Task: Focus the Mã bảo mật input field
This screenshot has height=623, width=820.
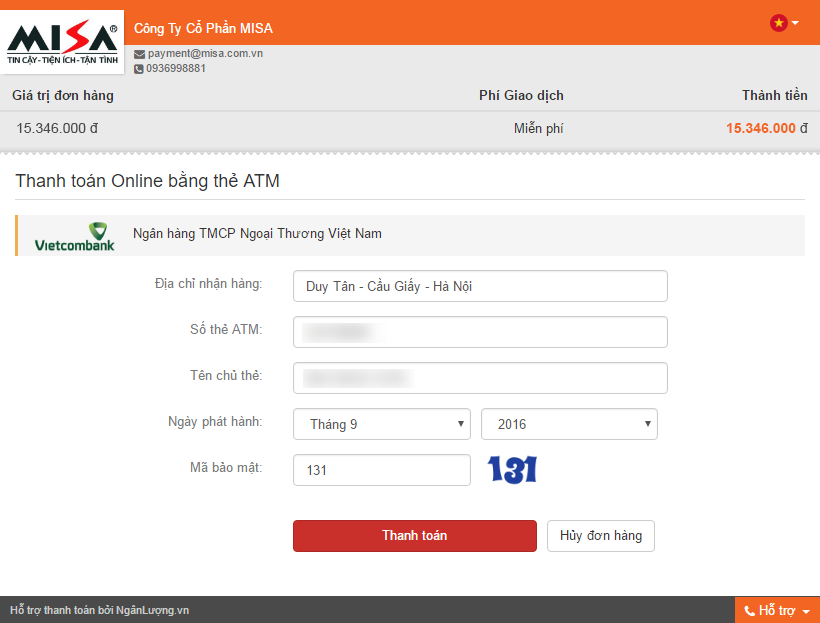Action: tap(382, 470)
